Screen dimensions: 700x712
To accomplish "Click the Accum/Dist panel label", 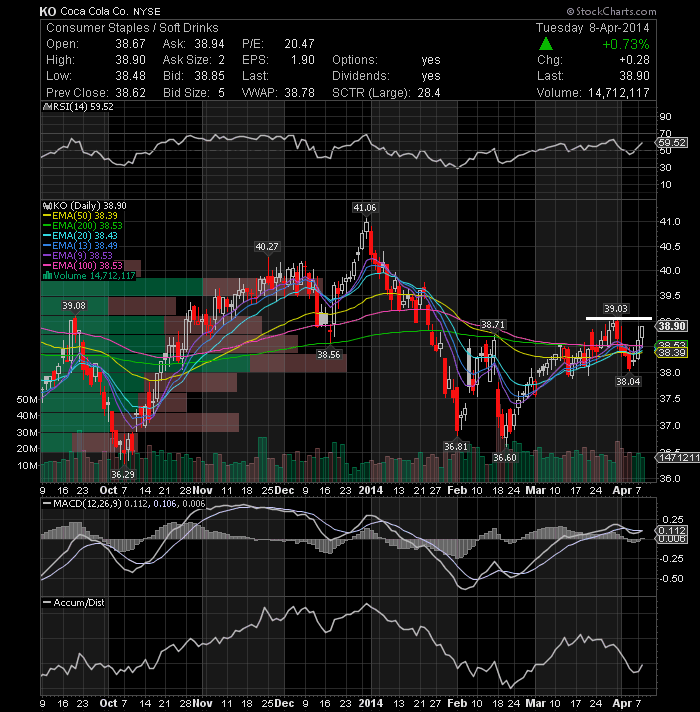I will point(74,603).
